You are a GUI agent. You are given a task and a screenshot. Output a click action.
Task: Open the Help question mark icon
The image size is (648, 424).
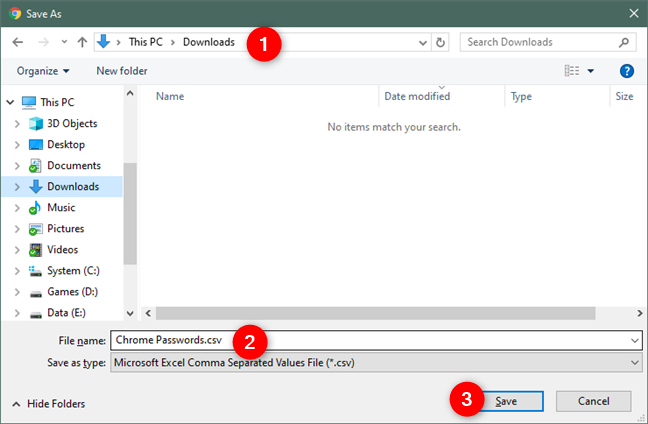point(627,71)
